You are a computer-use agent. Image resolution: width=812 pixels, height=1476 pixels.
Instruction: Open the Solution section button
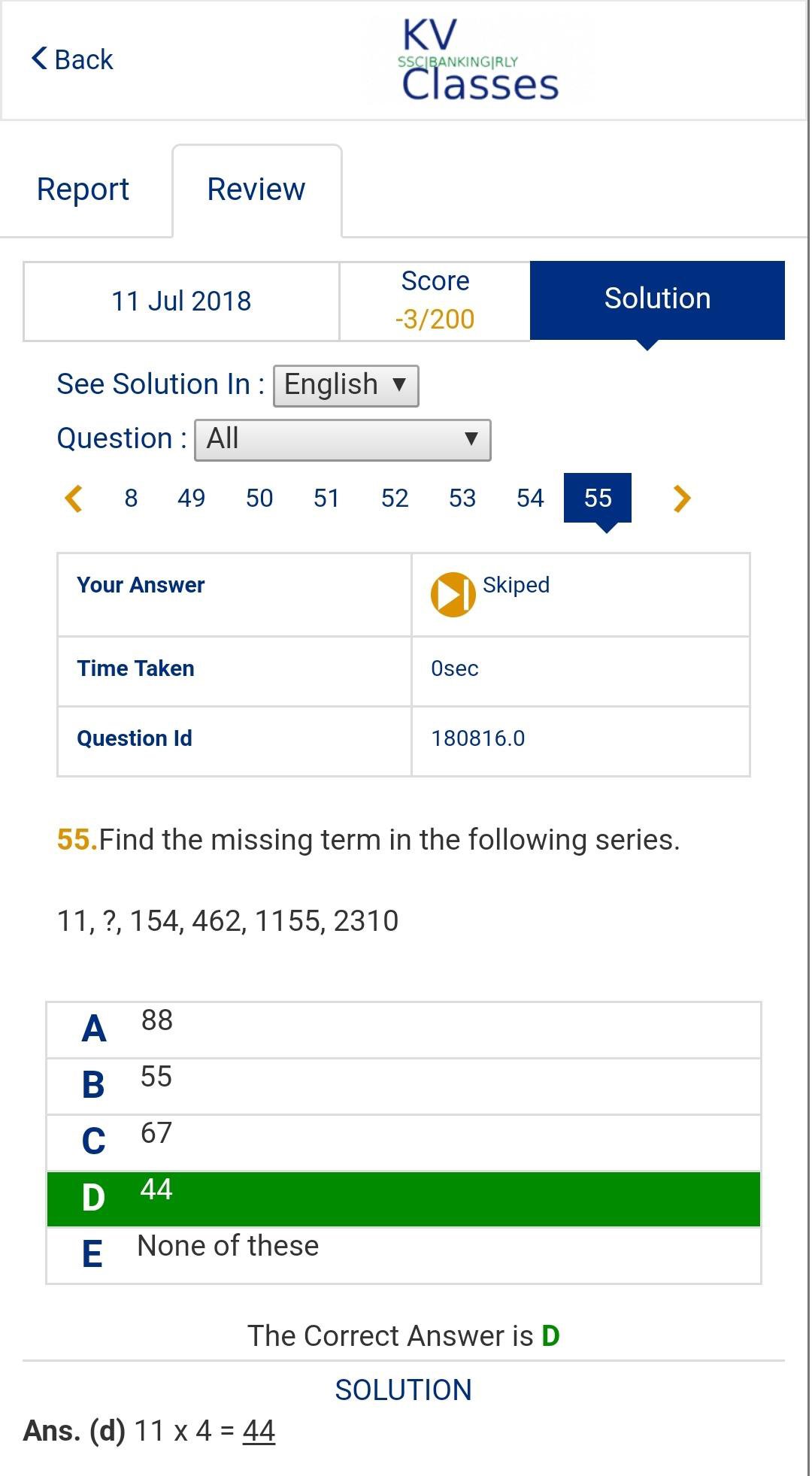[x=657, y=299]
